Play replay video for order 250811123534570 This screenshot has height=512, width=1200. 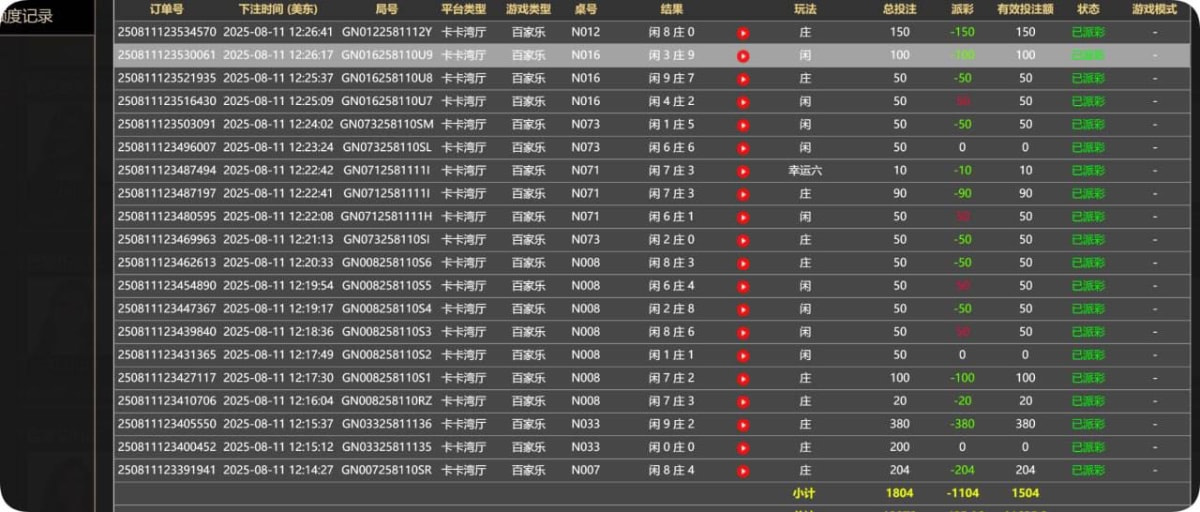coord(743,33)
